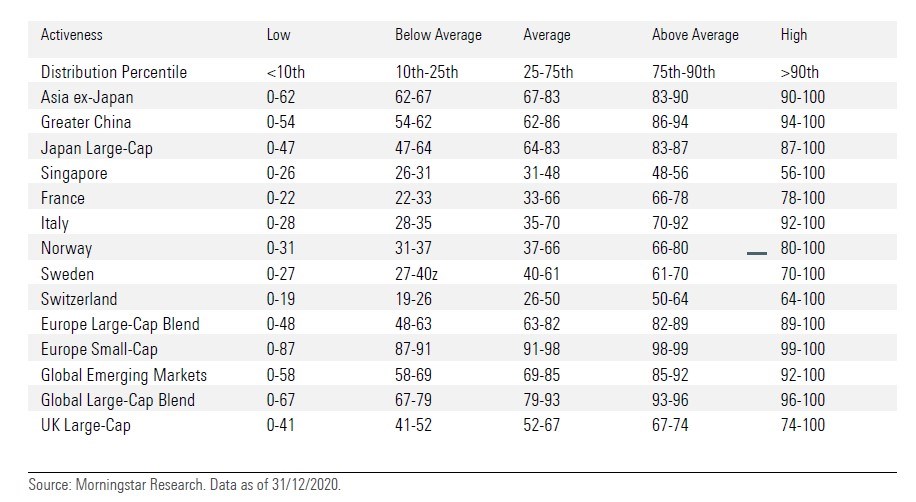Click the Distribution Percentile row label
The width and height of the screenshot is (916, 502).
point(113,72)
